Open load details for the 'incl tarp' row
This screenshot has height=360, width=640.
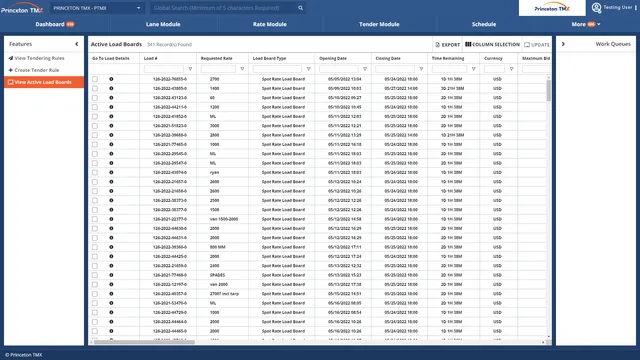(111, 294)
